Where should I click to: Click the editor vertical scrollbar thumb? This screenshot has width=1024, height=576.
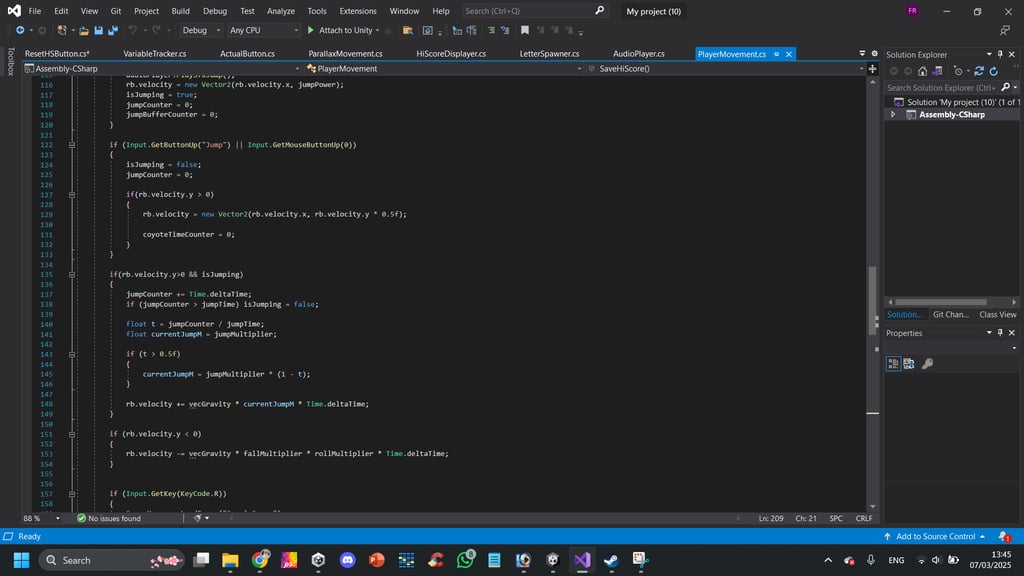[872, 300]
